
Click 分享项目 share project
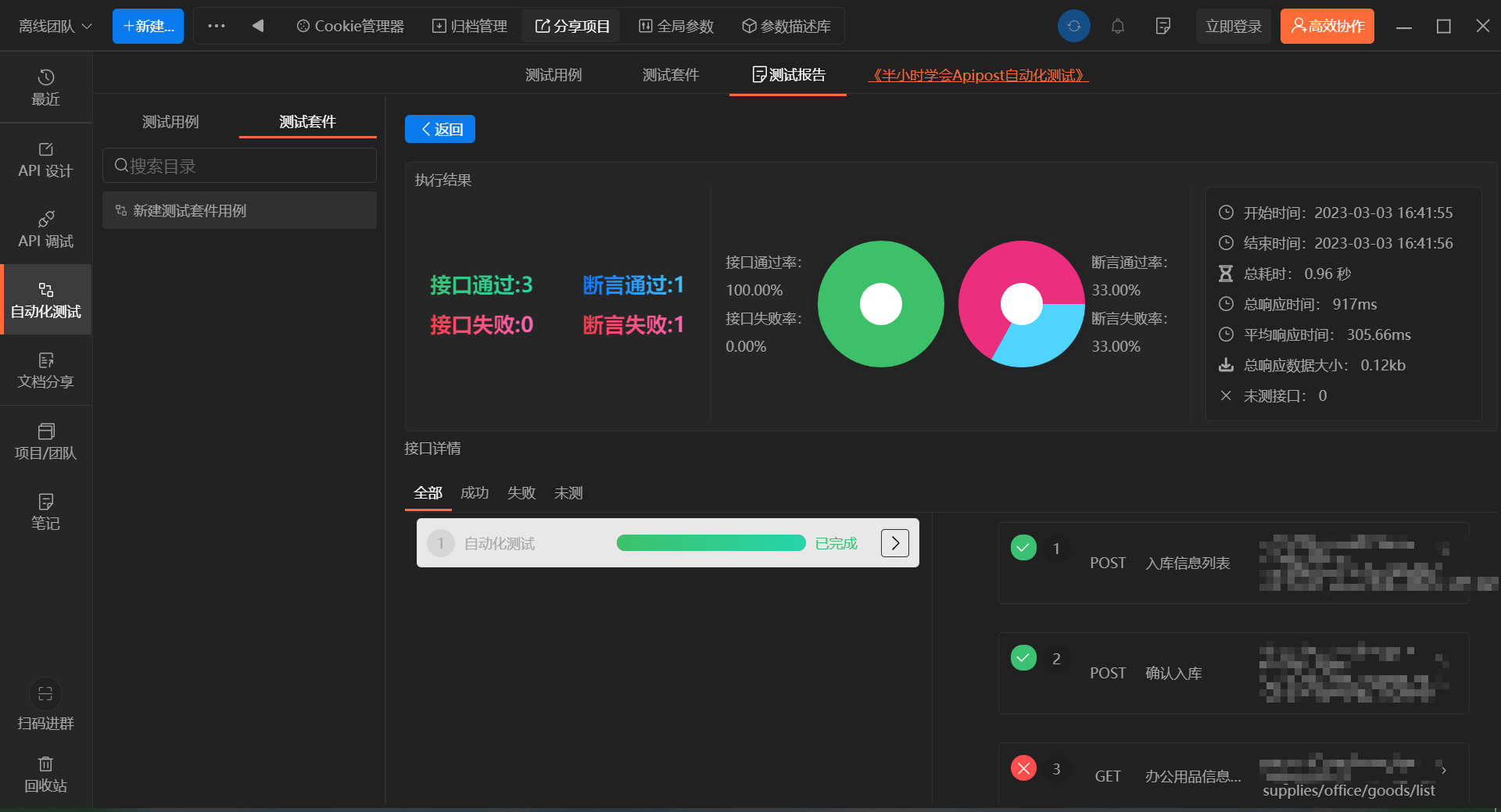pos(572,26)
